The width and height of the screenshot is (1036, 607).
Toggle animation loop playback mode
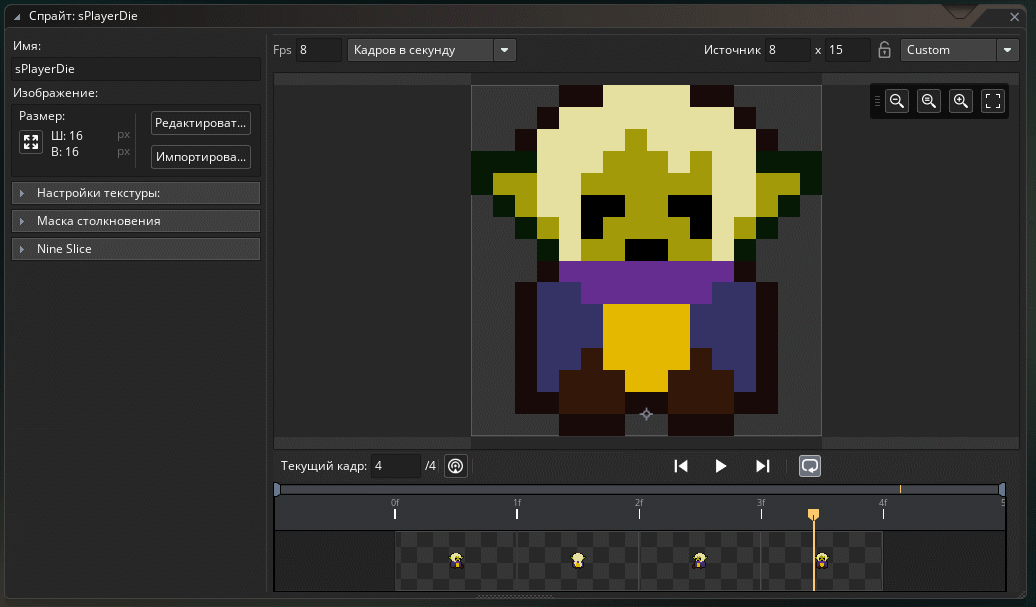[809, 466]
